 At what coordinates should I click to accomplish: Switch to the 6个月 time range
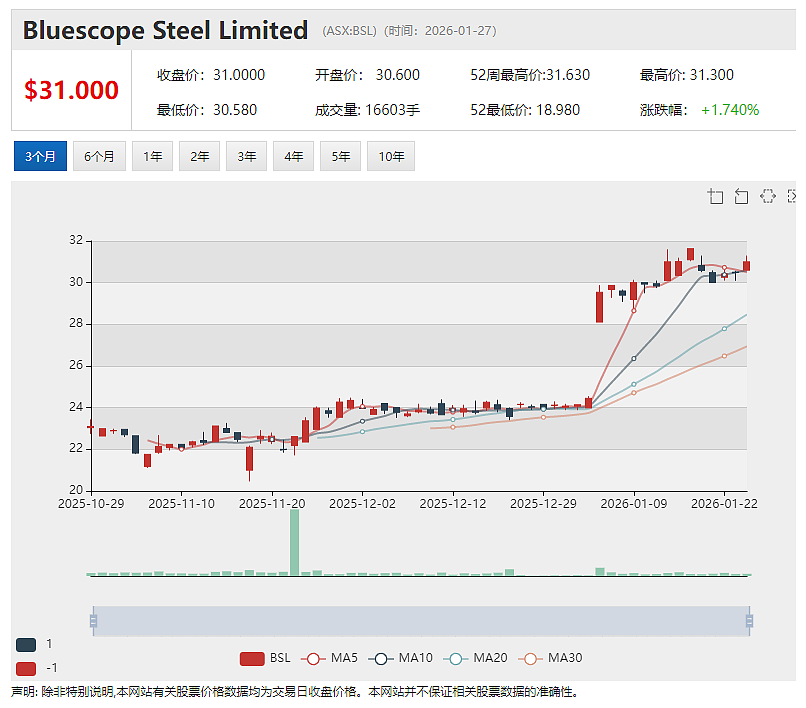coord(99,156)
